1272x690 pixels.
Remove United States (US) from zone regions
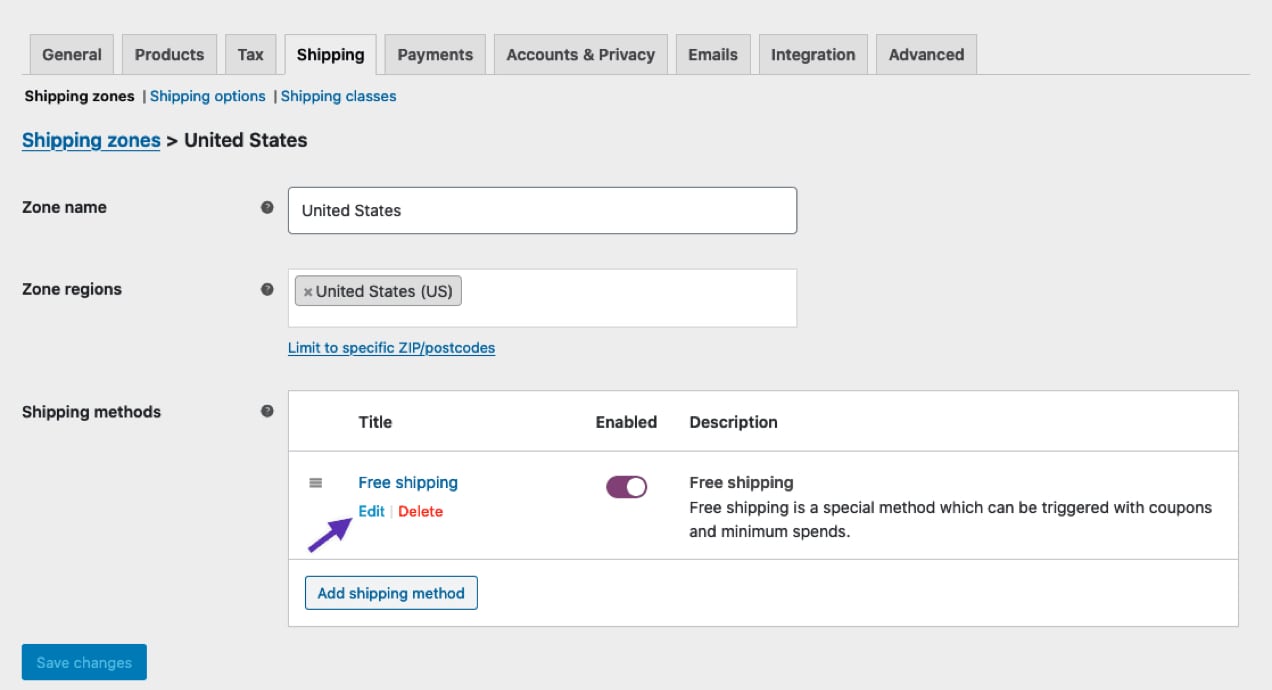(x=308, y=291)
